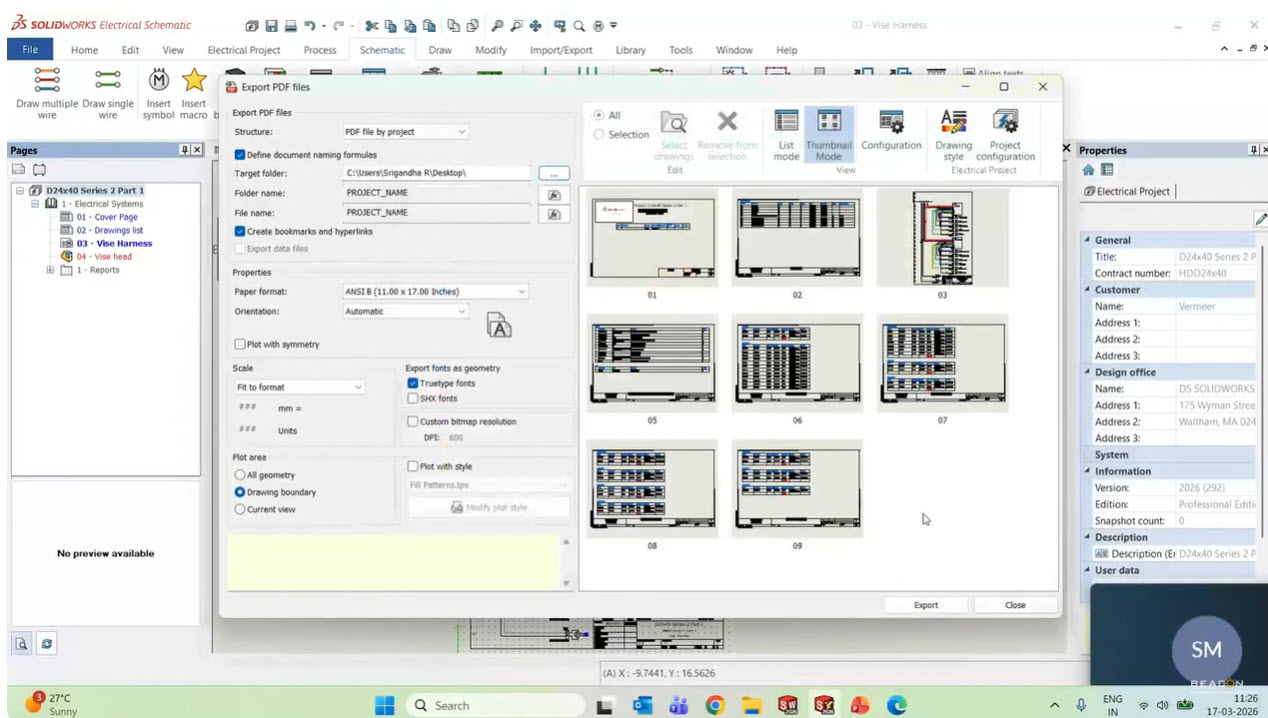Click the Insert symbol icon
This screenshot has height=718, width=1268.
[x=158, y=93]
